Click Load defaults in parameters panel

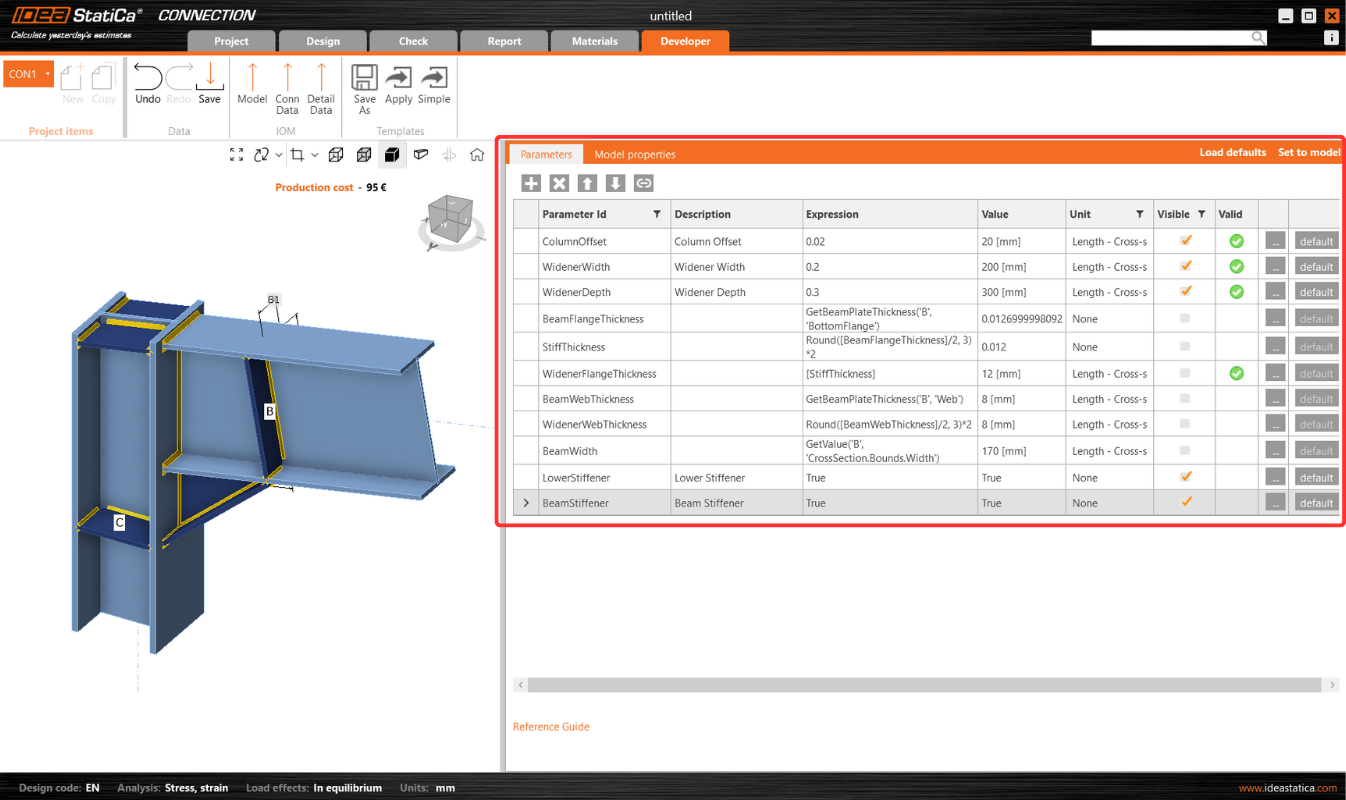1232,153
